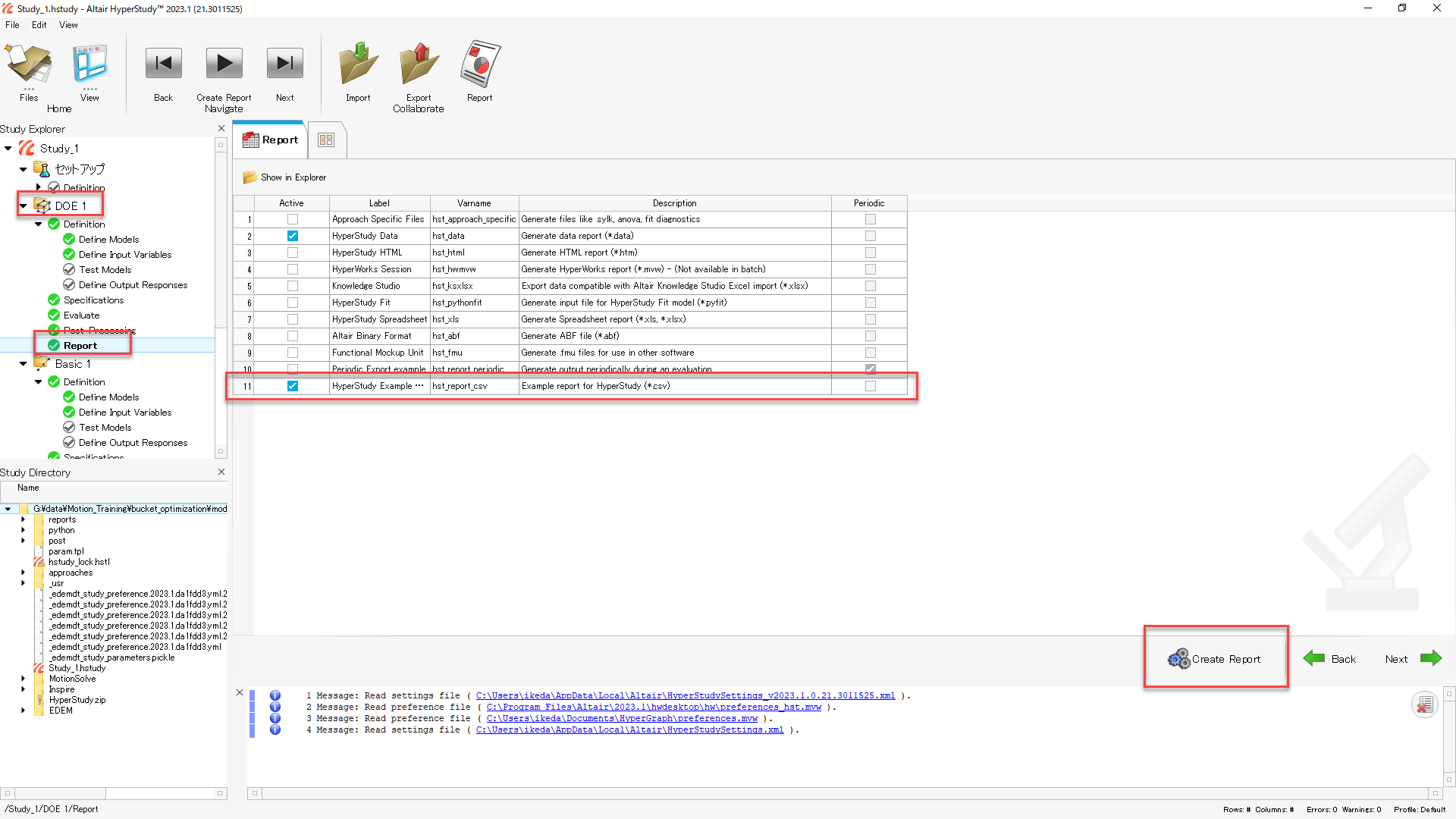Collapse the Basic 1 tree node
Screen dimensions: 1456x819
(x=24, y=364)
